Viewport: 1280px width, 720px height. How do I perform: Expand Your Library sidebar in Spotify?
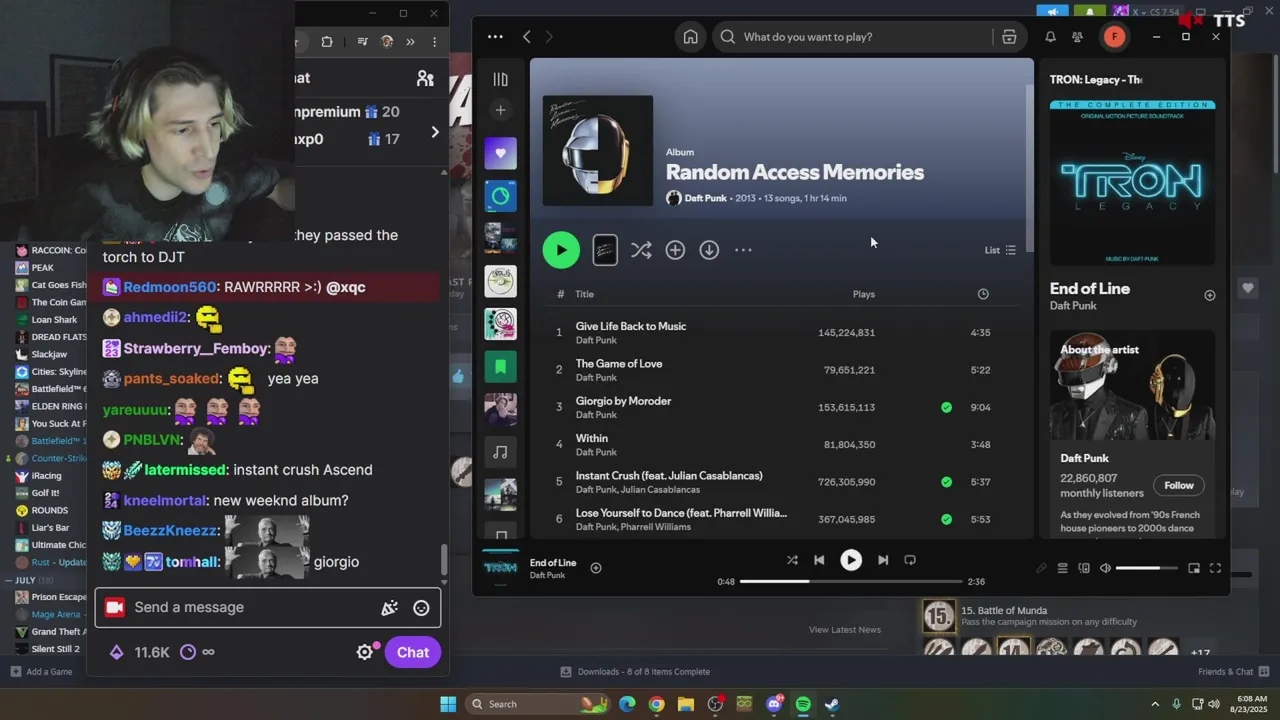click(x=500, y=79)
